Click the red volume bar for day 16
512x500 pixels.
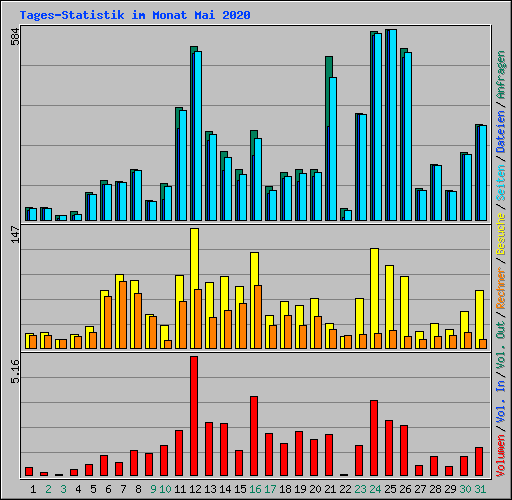click(254, 436)
